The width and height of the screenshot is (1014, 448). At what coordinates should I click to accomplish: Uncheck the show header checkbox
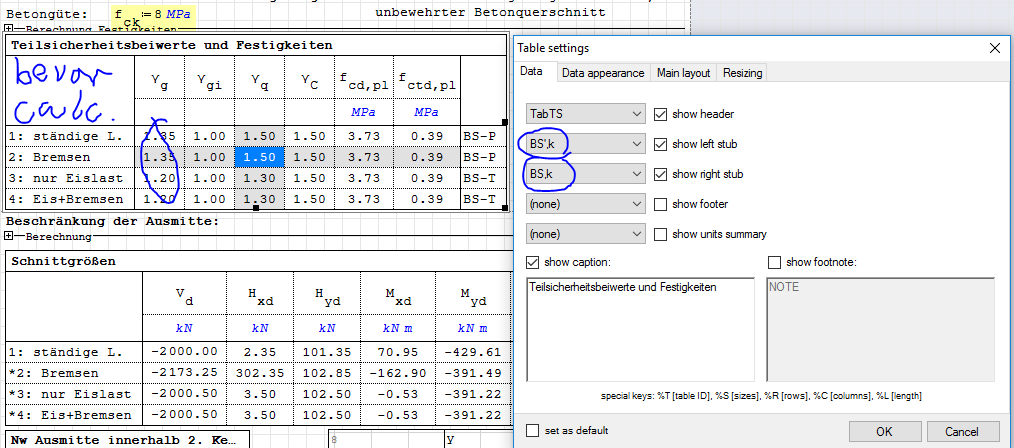pos(660,114)
